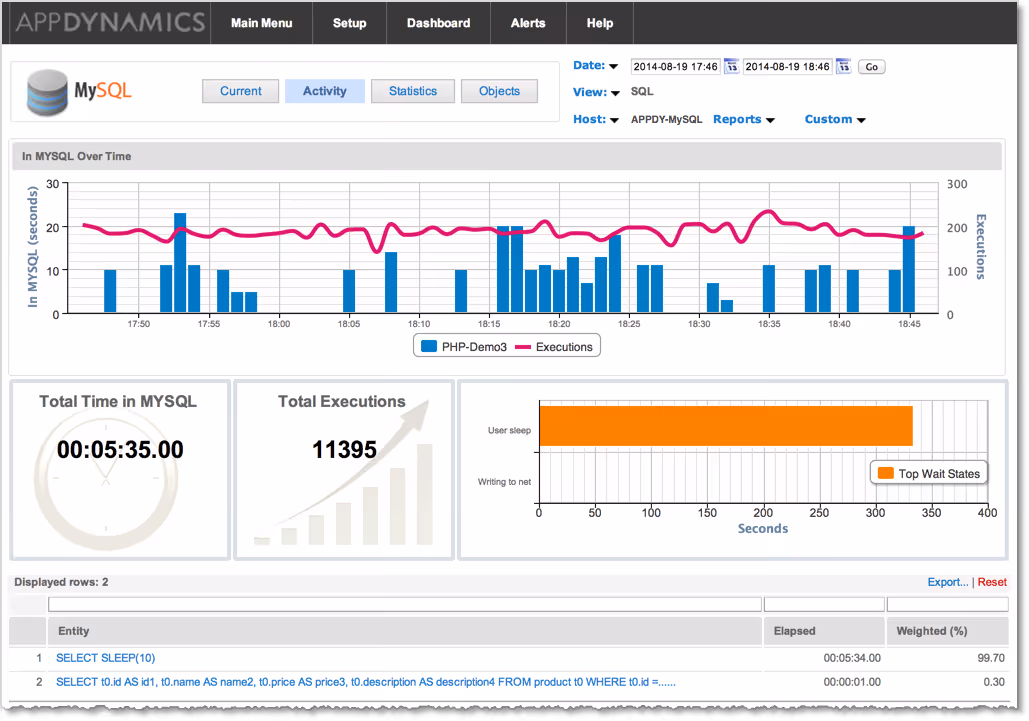Toggle the PHP-Demo3 blue legend swatch
1029x721 pixels.
pyautogui.click(x=429, y=346)
